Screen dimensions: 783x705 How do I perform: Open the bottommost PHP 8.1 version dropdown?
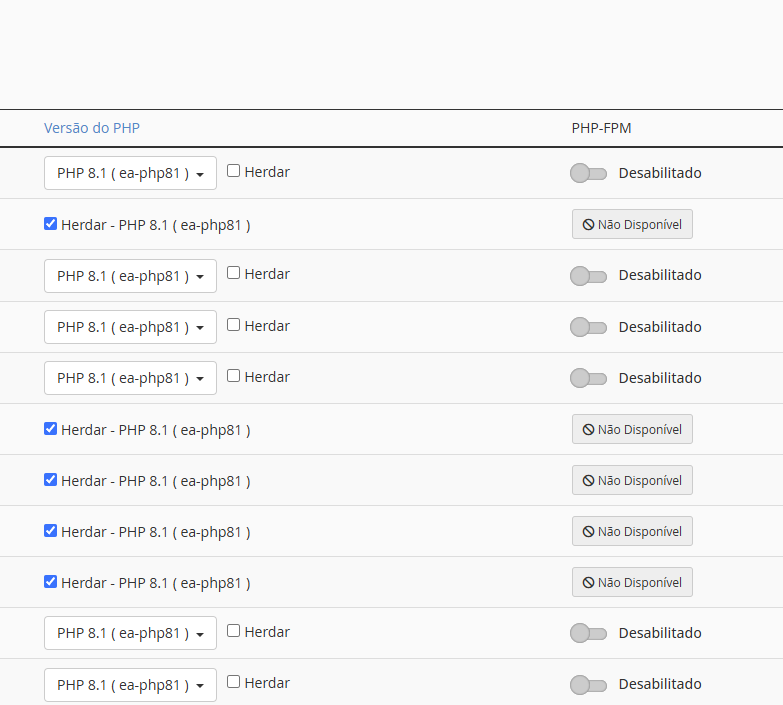click(130, 685)
